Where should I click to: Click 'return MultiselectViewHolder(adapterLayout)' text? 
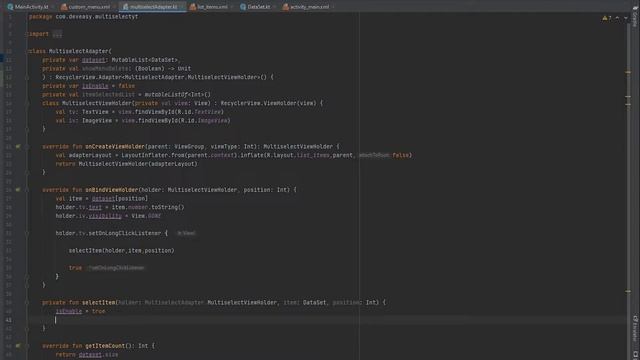point(127,164)
